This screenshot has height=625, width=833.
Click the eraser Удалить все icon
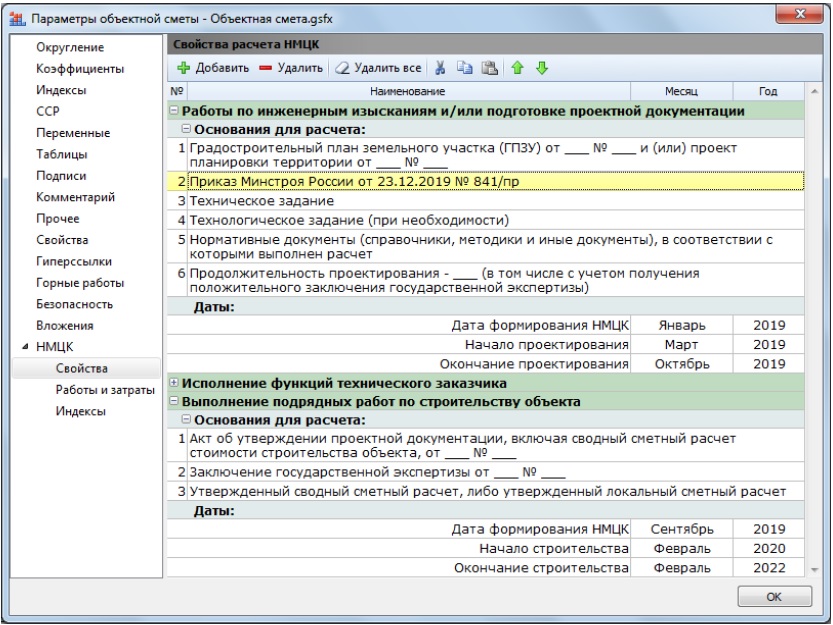pyautogui.click(x=342, y=68)
